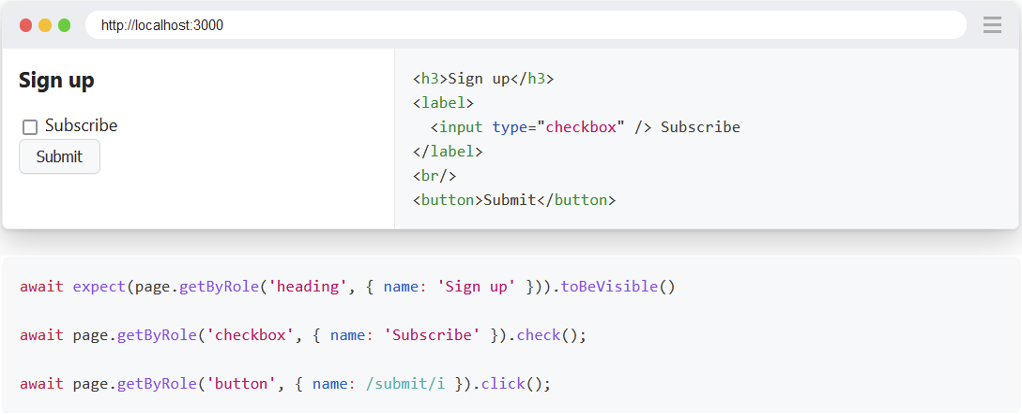Click the green window dot
1022x414 pixels.
[x=64, y=25]
